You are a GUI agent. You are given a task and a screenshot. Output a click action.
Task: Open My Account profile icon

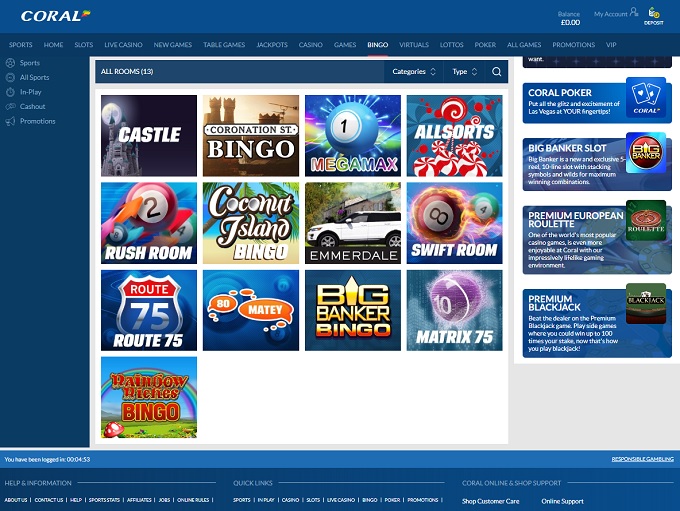pos(634,12)
